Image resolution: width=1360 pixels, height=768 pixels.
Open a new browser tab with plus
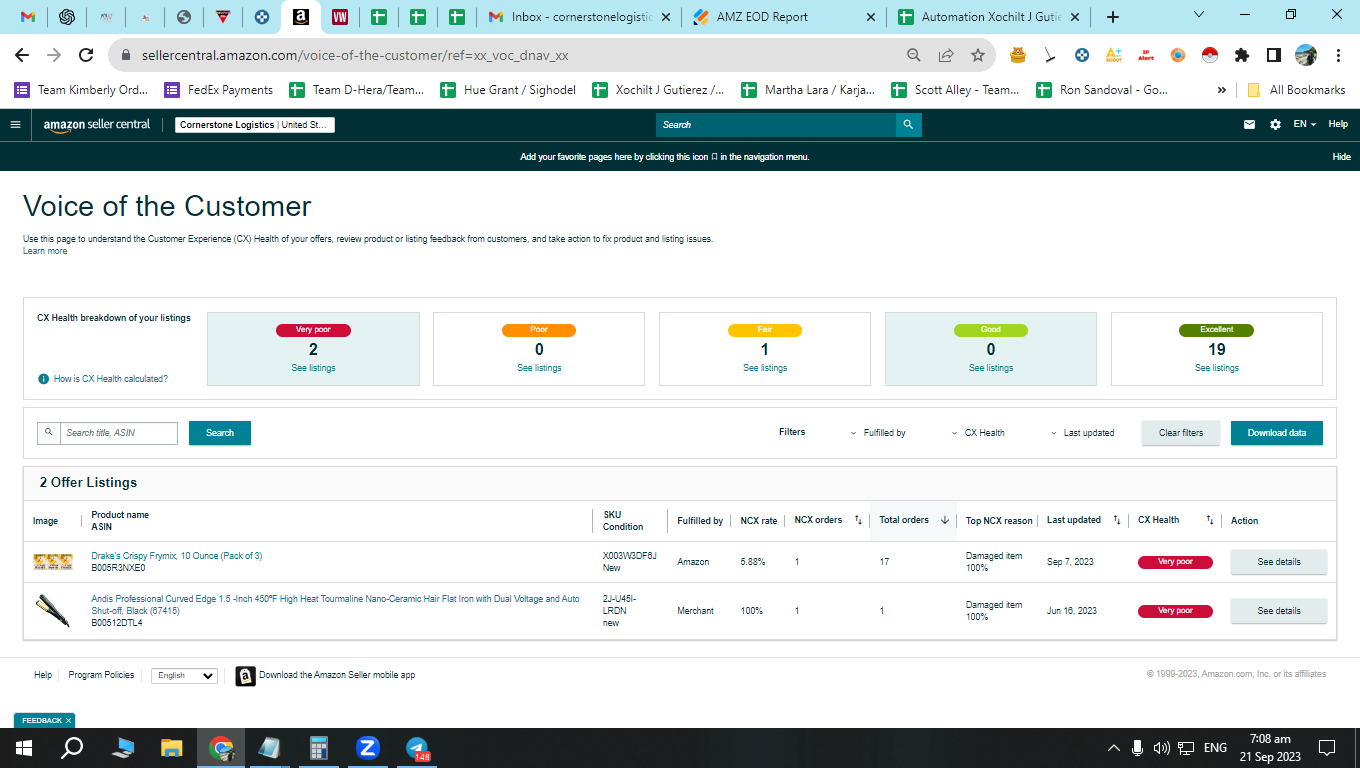(1113, 17)
